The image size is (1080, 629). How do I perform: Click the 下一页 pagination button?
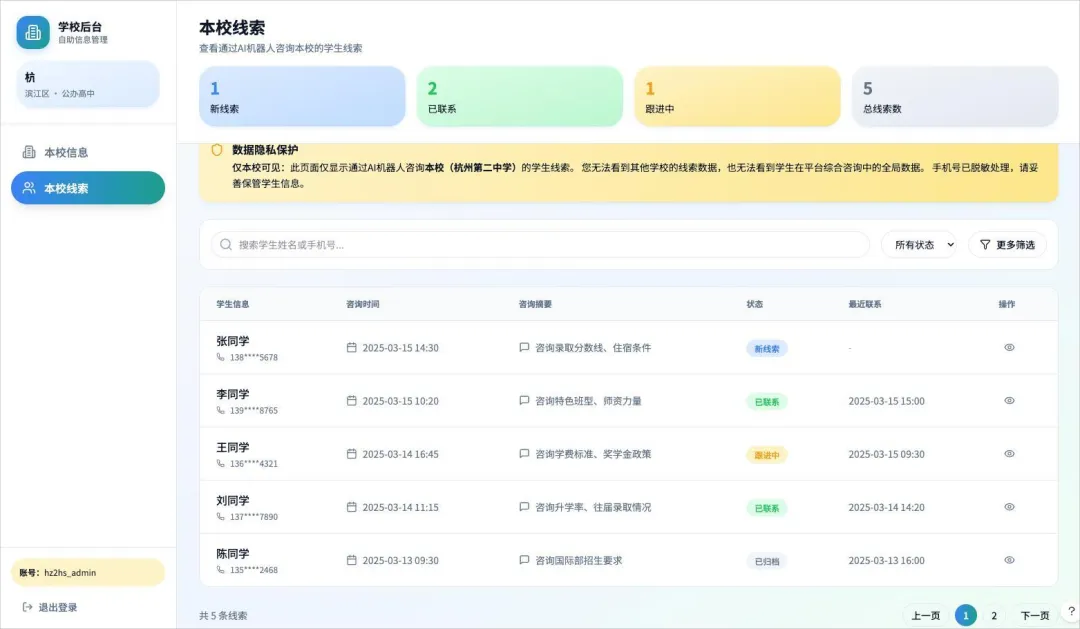(x=1034, y=615)
